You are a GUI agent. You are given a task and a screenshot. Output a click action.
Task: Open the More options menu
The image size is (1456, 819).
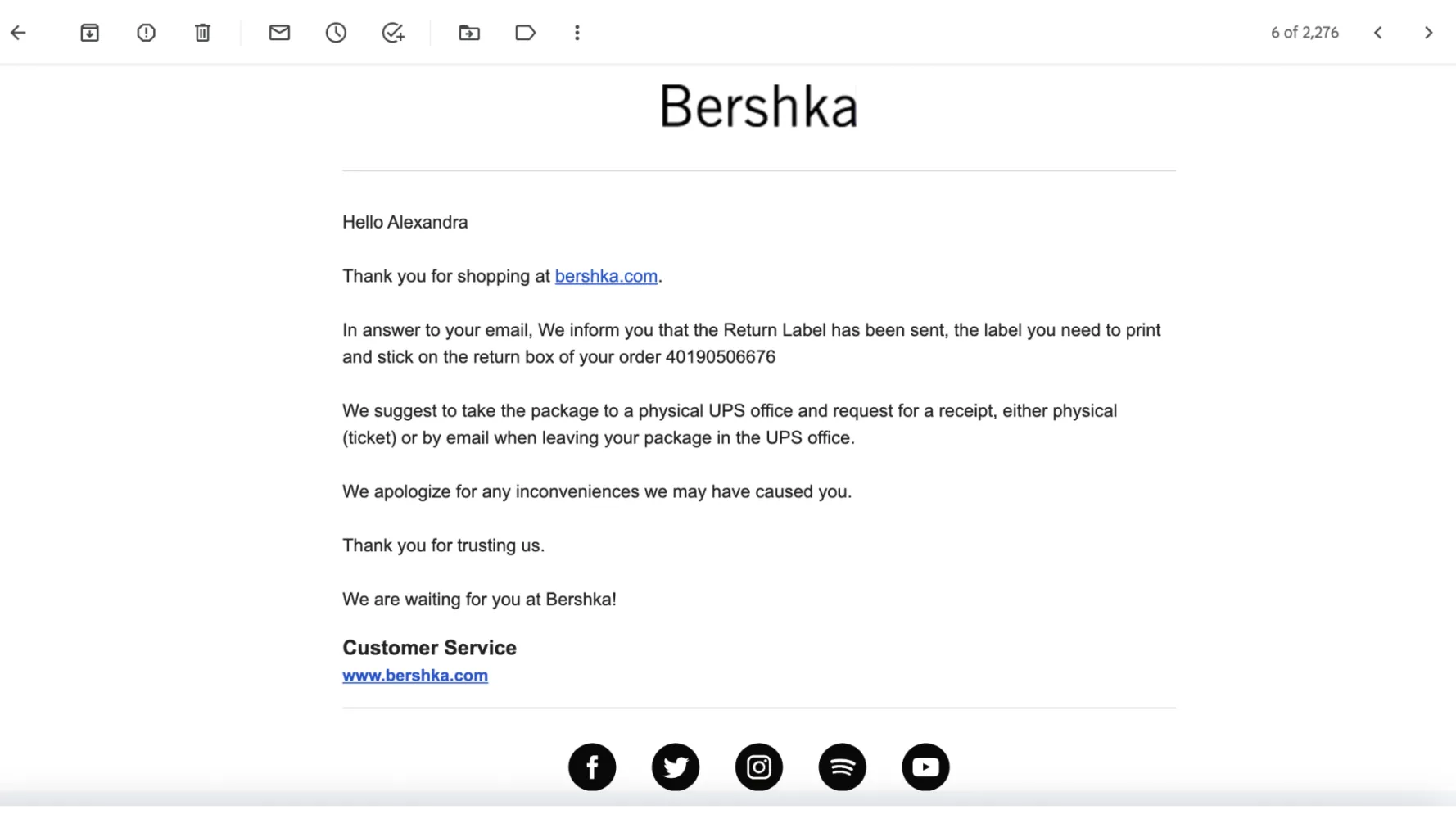(577, 33)
